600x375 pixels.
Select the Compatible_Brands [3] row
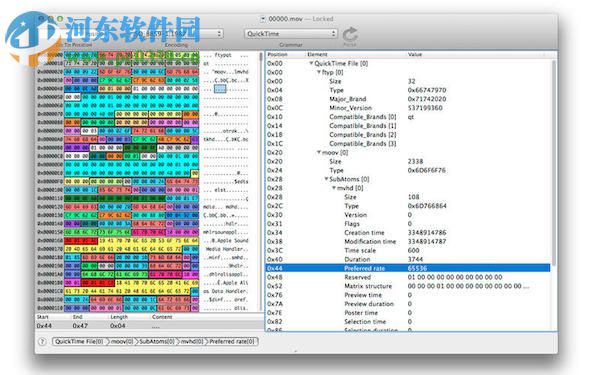click(x=408, y=143)
